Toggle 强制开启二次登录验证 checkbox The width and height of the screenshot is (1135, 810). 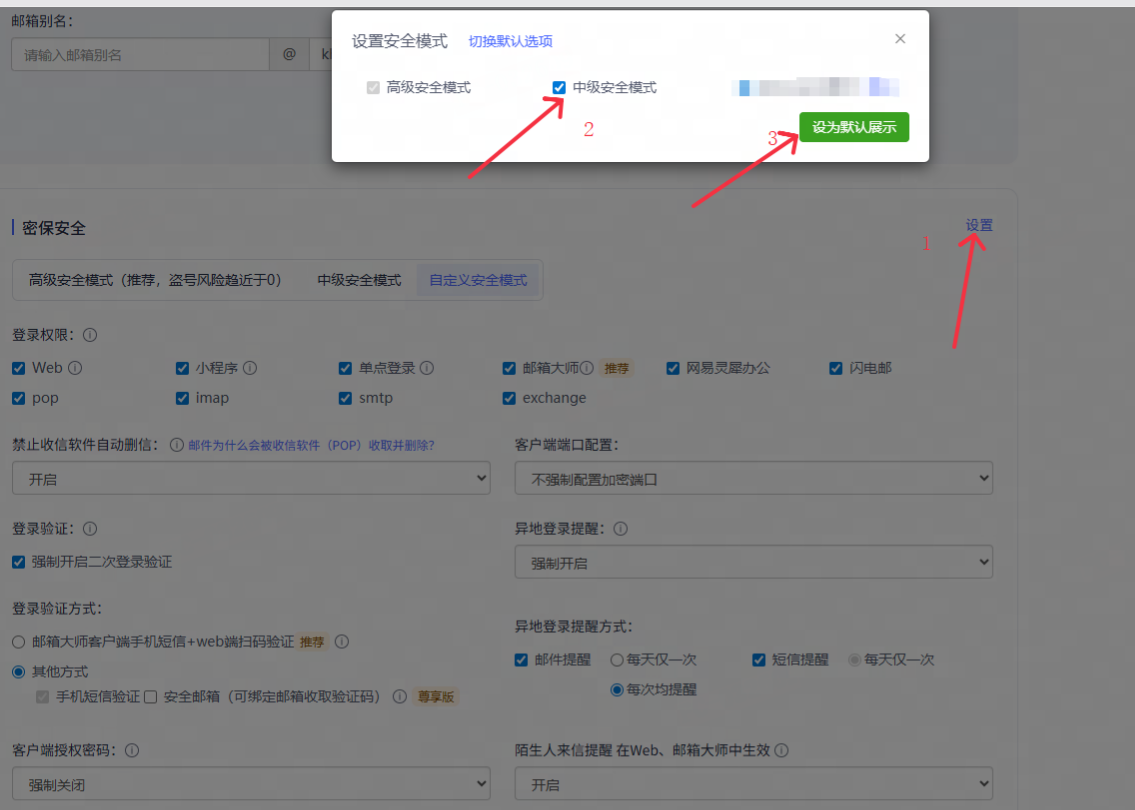pyautogui.click(x=19, y=562)
